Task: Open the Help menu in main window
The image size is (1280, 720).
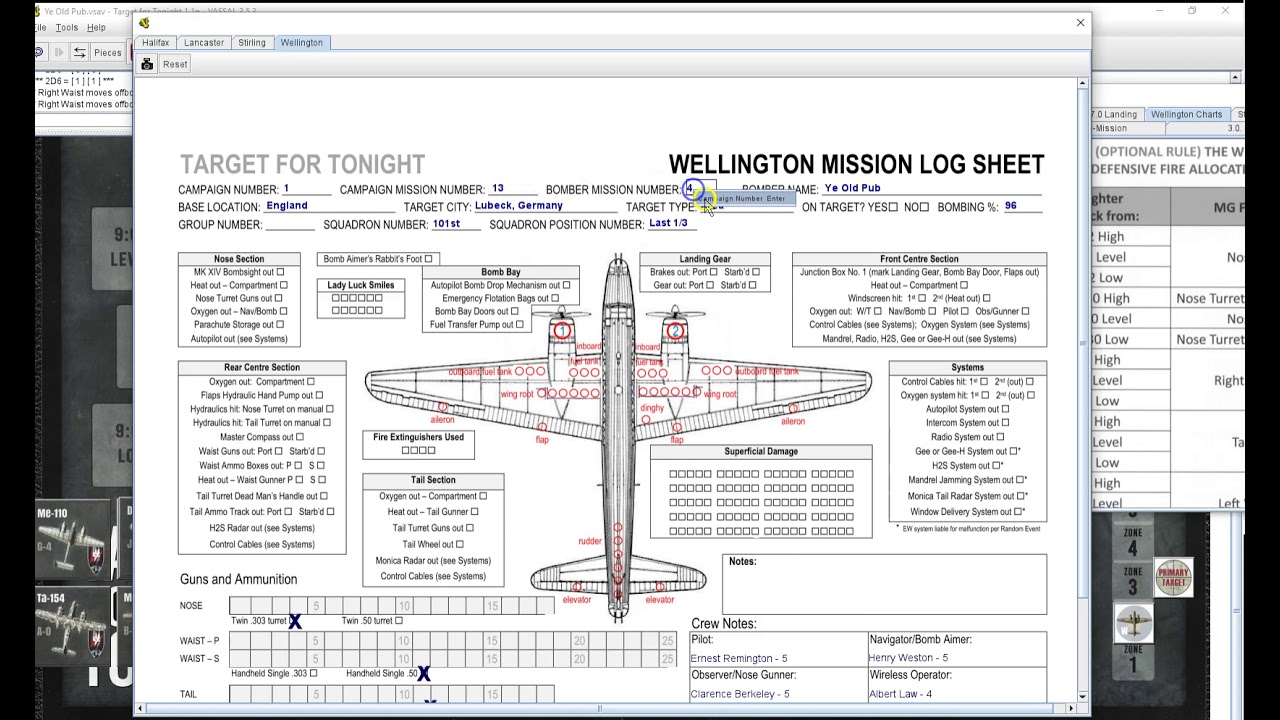Action: [x=96, y=28]
